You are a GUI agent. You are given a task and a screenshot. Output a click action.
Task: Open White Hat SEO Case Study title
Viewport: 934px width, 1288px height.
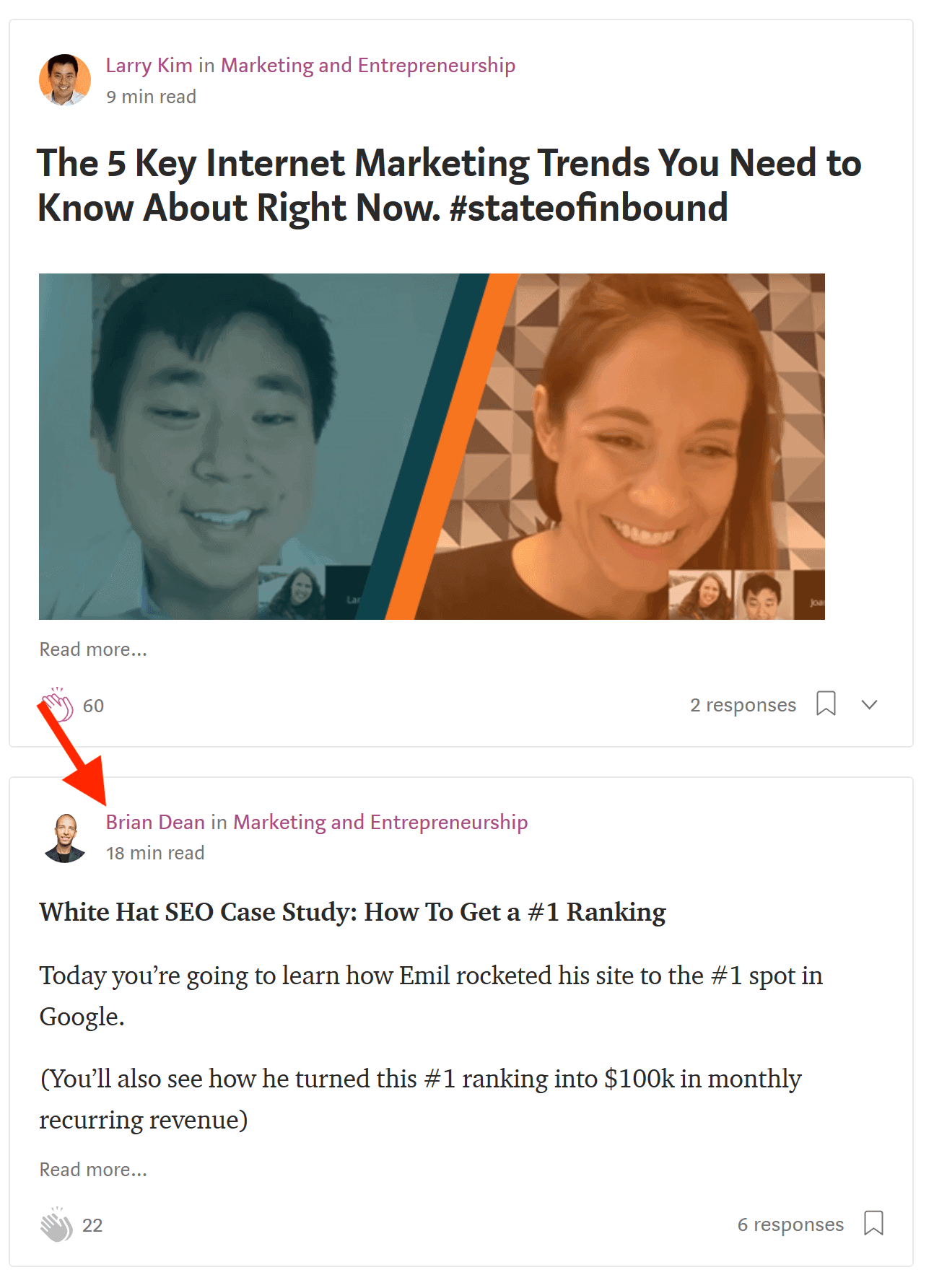point(352,912)
